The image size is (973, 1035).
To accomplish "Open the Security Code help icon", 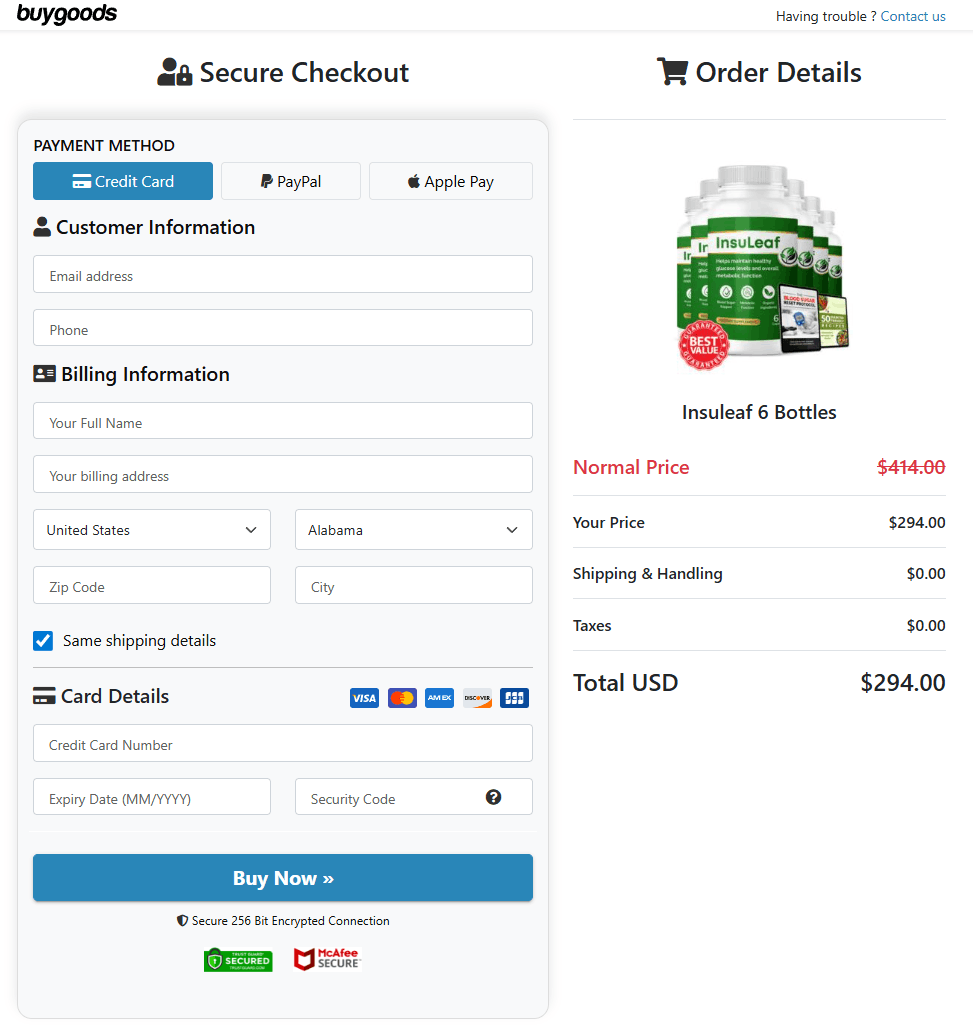I will (x=493, y=797).
